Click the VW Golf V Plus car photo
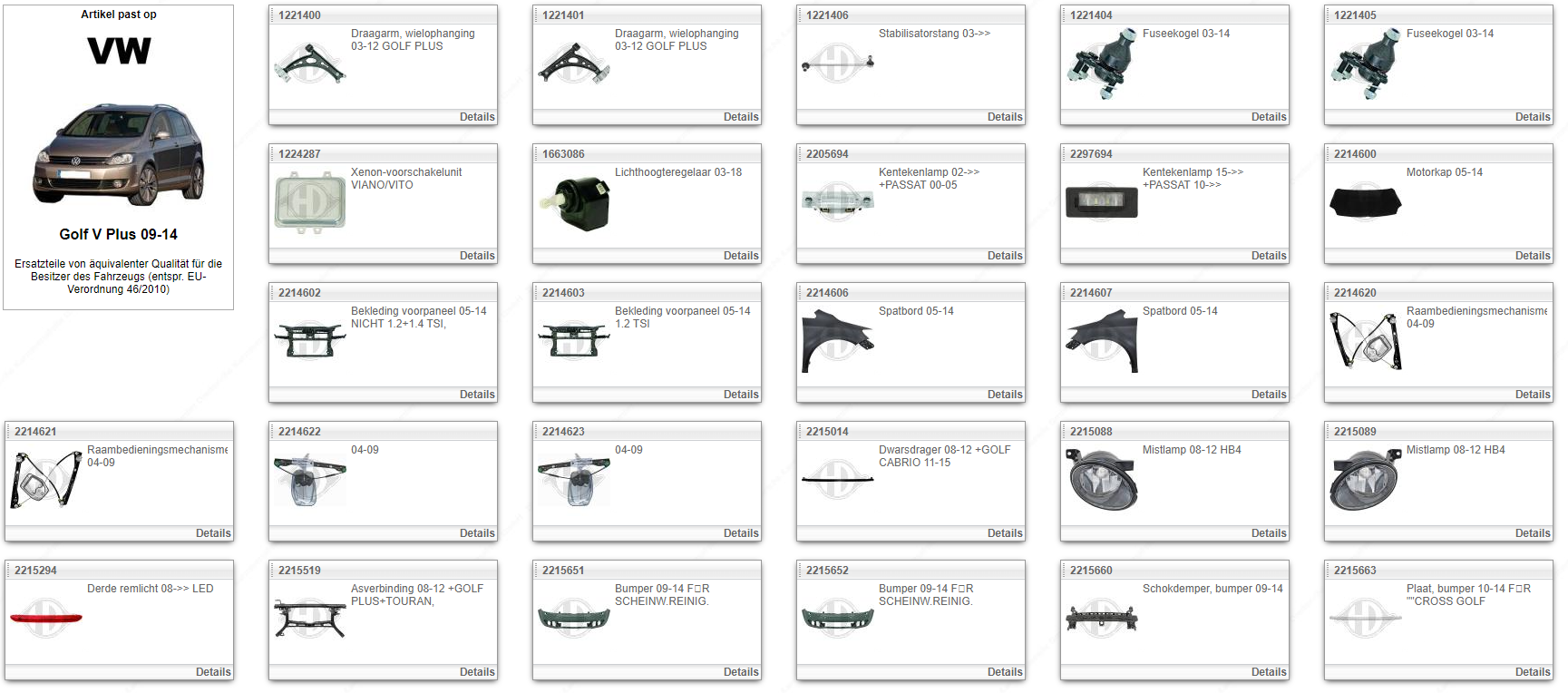 118,154
